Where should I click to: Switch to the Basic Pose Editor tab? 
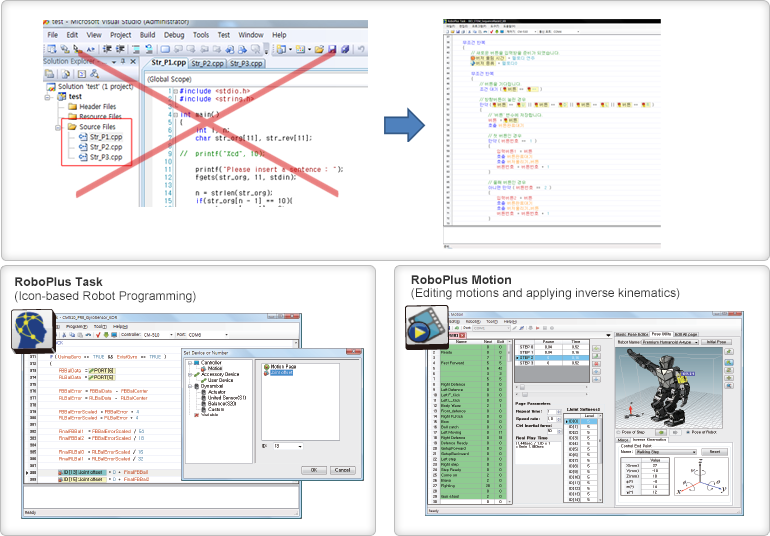[x=632, y=335]
